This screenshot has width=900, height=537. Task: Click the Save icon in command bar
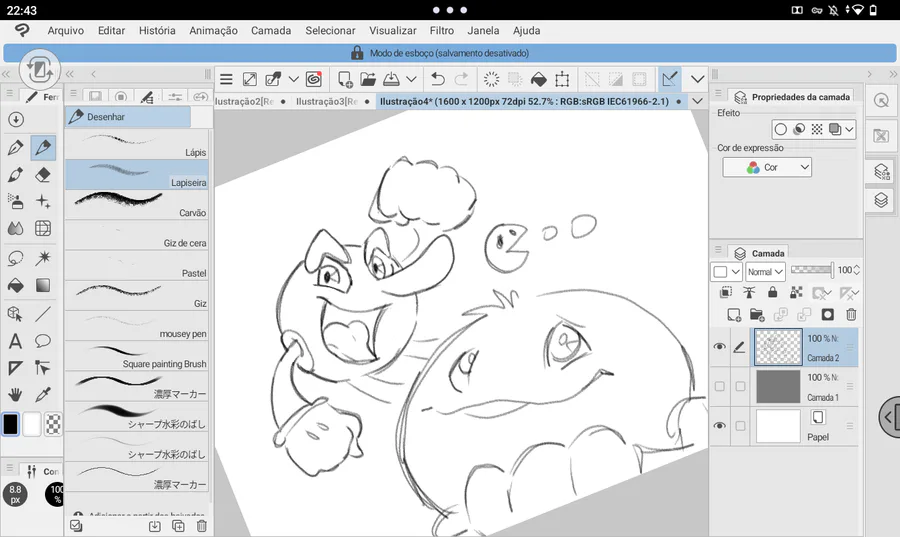point(391,79)
